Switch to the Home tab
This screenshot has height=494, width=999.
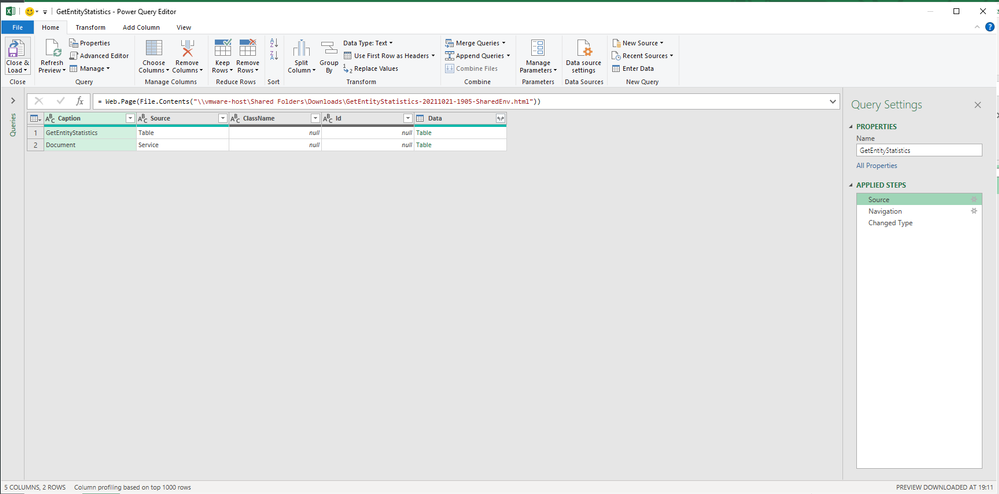50,27
